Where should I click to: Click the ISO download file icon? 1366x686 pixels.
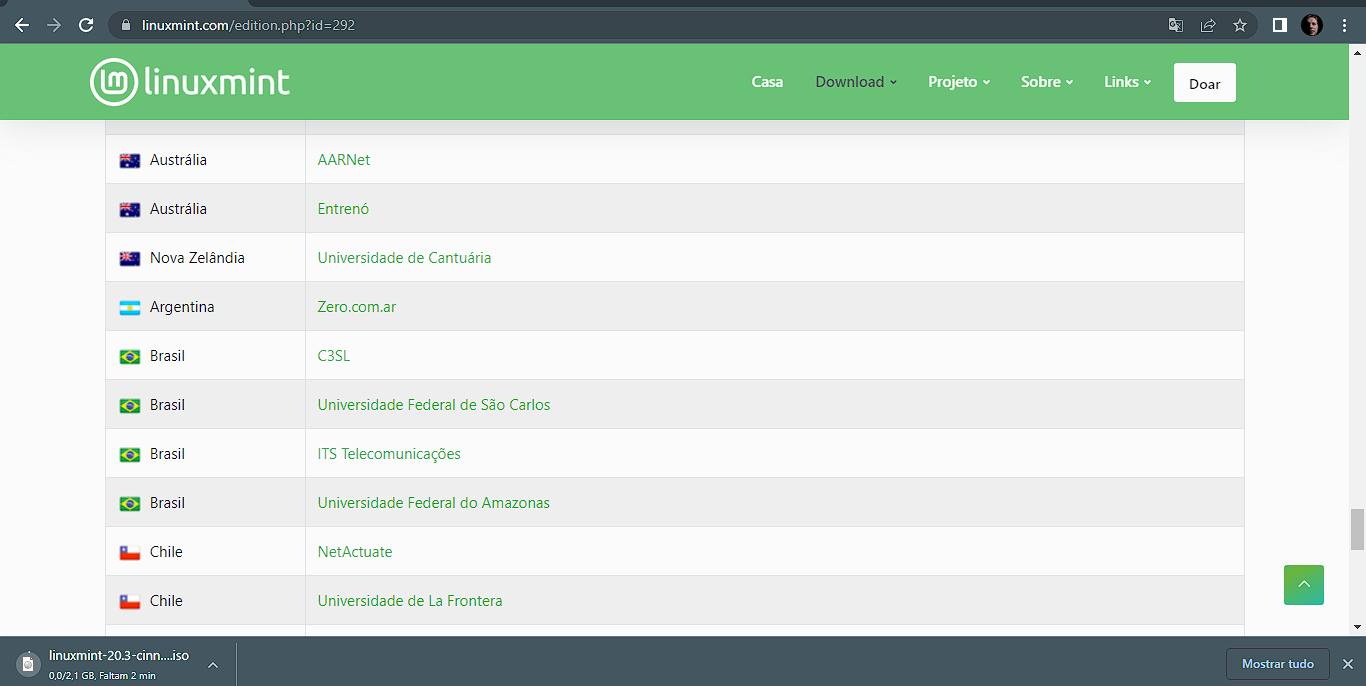28,663
